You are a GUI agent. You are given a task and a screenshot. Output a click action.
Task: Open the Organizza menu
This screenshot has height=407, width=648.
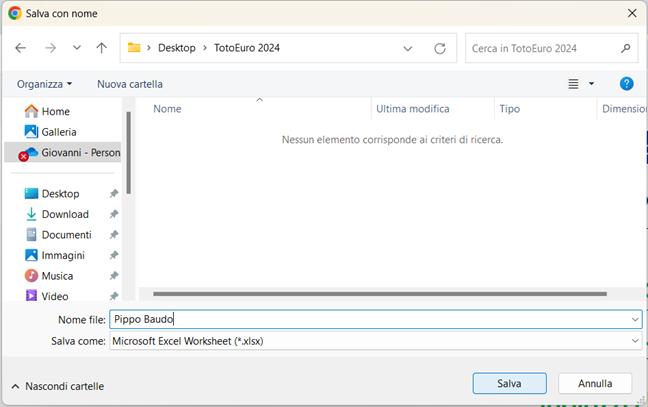(44, 84)
